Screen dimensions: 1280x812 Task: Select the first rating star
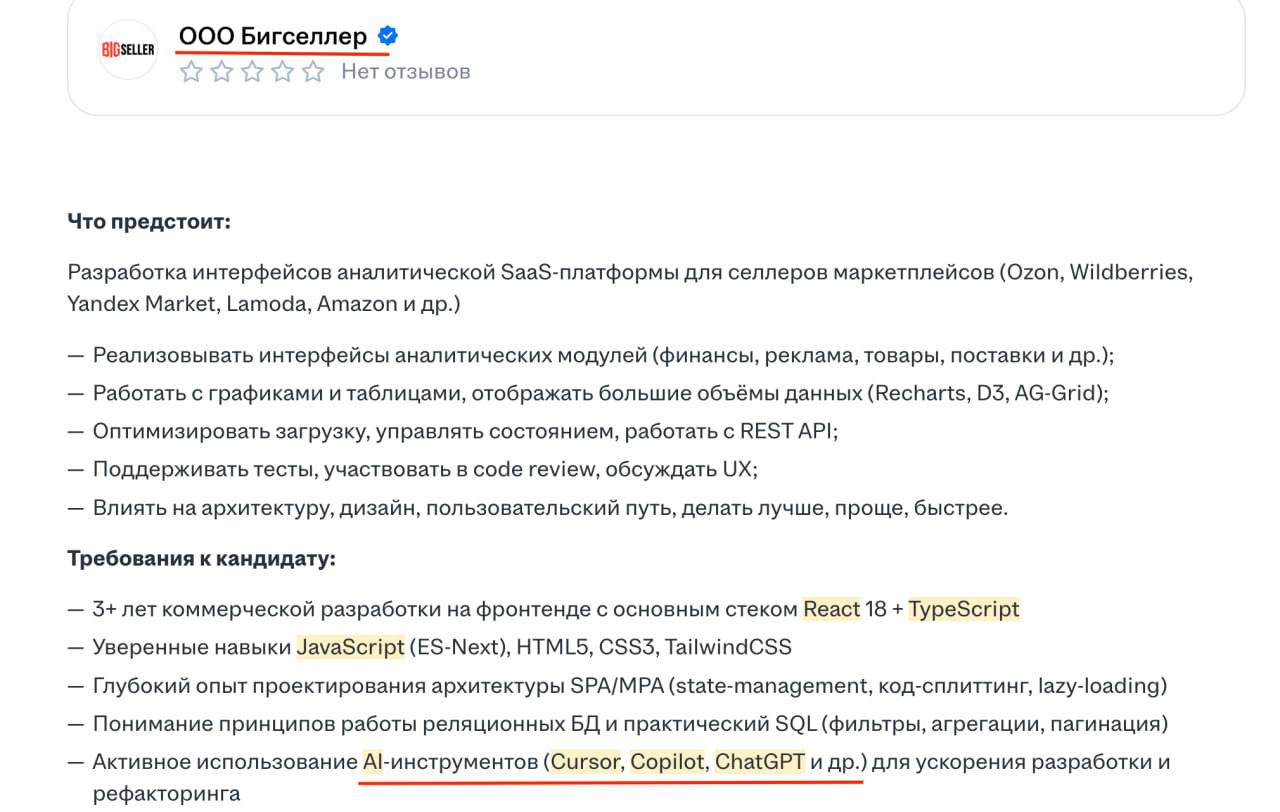coord(191,71)
